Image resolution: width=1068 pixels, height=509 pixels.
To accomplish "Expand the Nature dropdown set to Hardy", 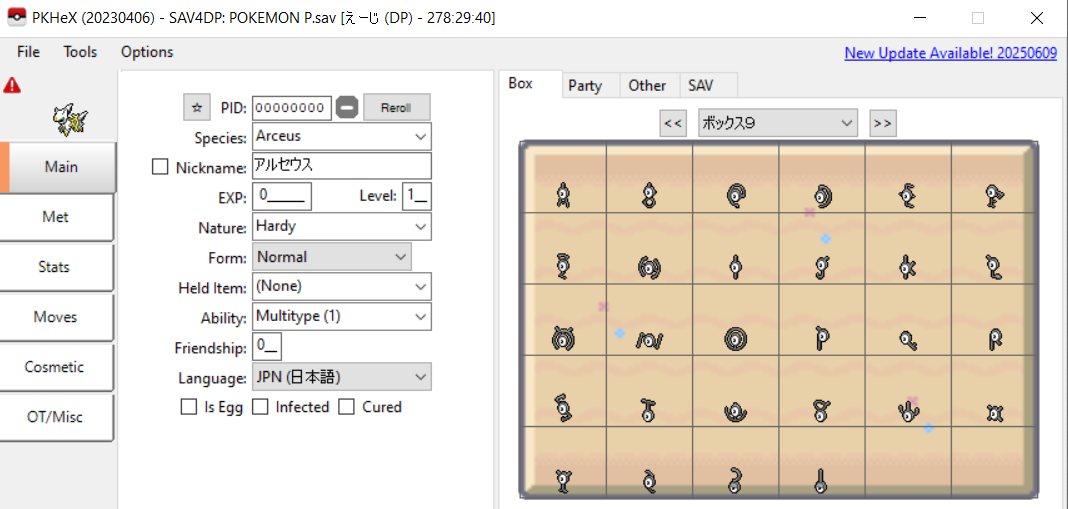I will click(x=342, y=226).
